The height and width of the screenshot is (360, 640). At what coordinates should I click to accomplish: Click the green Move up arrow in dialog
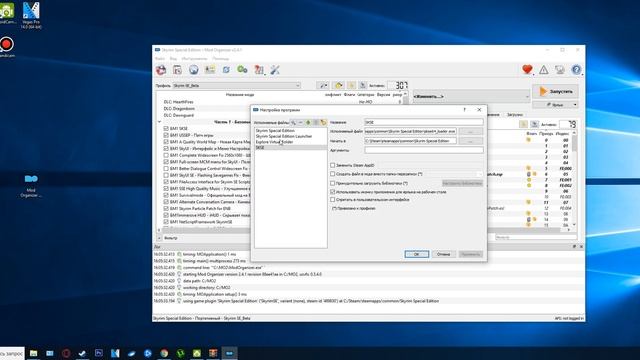308,122
